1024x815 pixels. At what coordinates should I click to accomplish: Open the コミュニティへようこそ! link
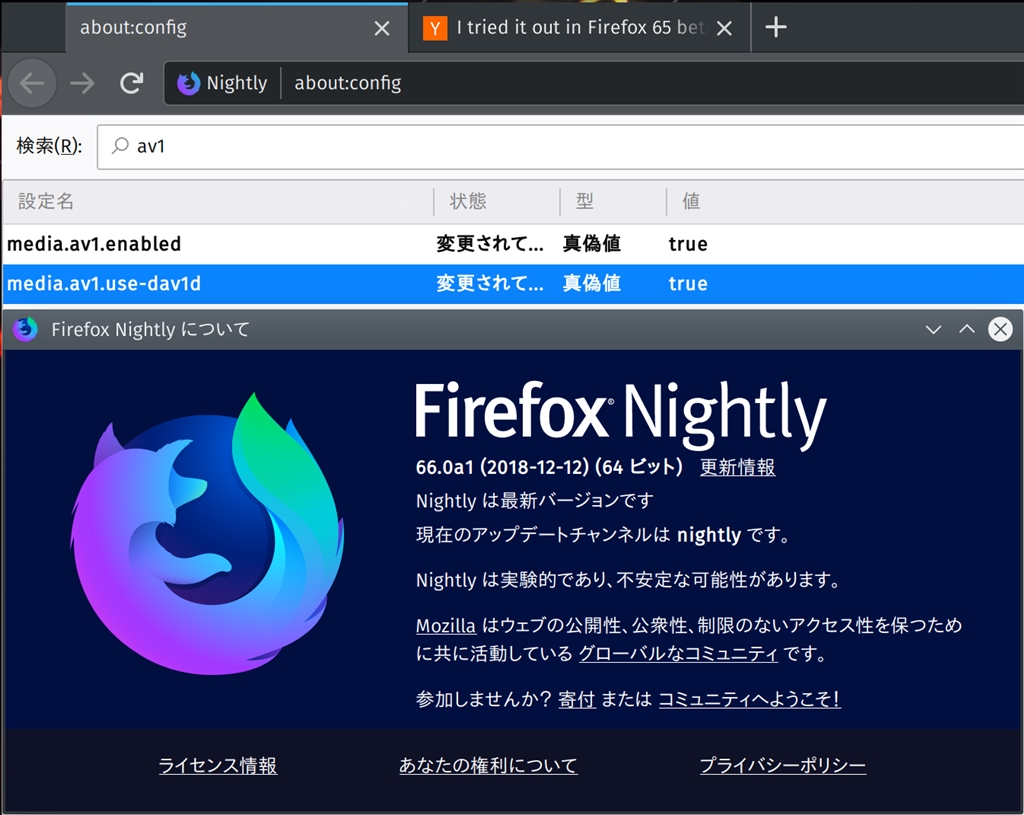[749, 699]
